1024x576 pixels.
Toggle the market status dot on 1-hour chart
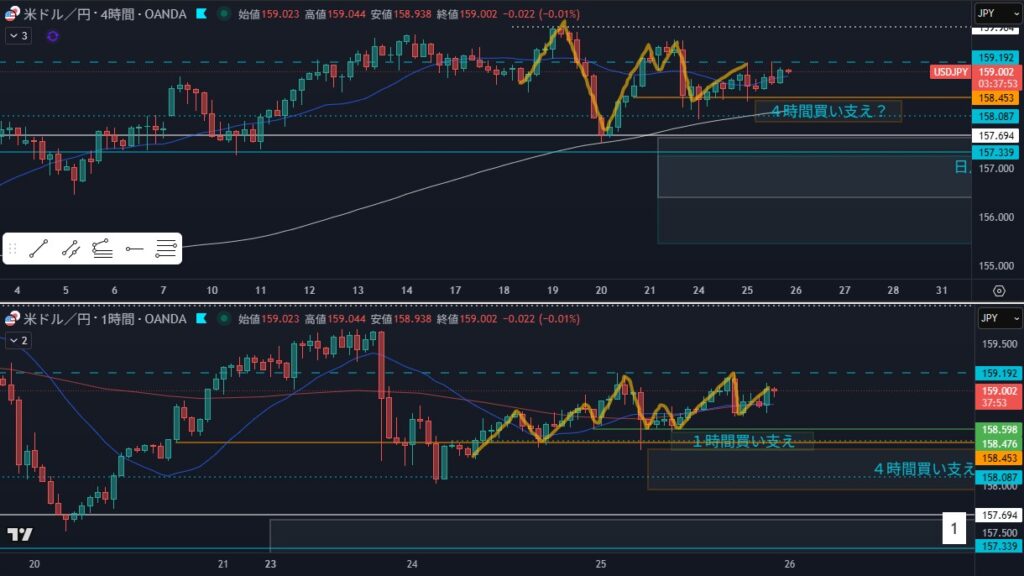pyautogui.click(x=221, y=319)
